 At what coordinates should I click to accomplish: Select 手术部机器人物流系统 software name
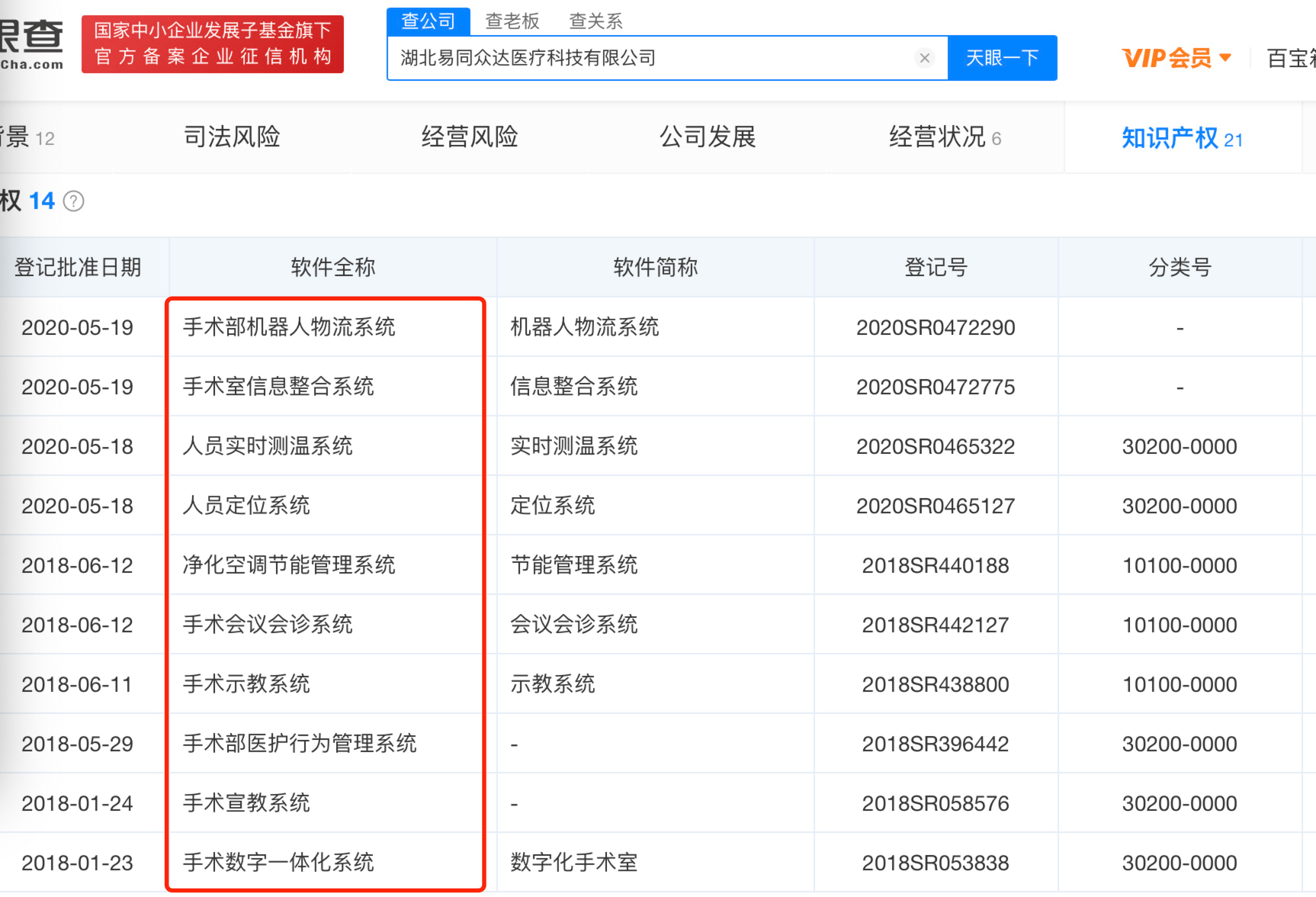pyautogui.click(x=289, y=327)
